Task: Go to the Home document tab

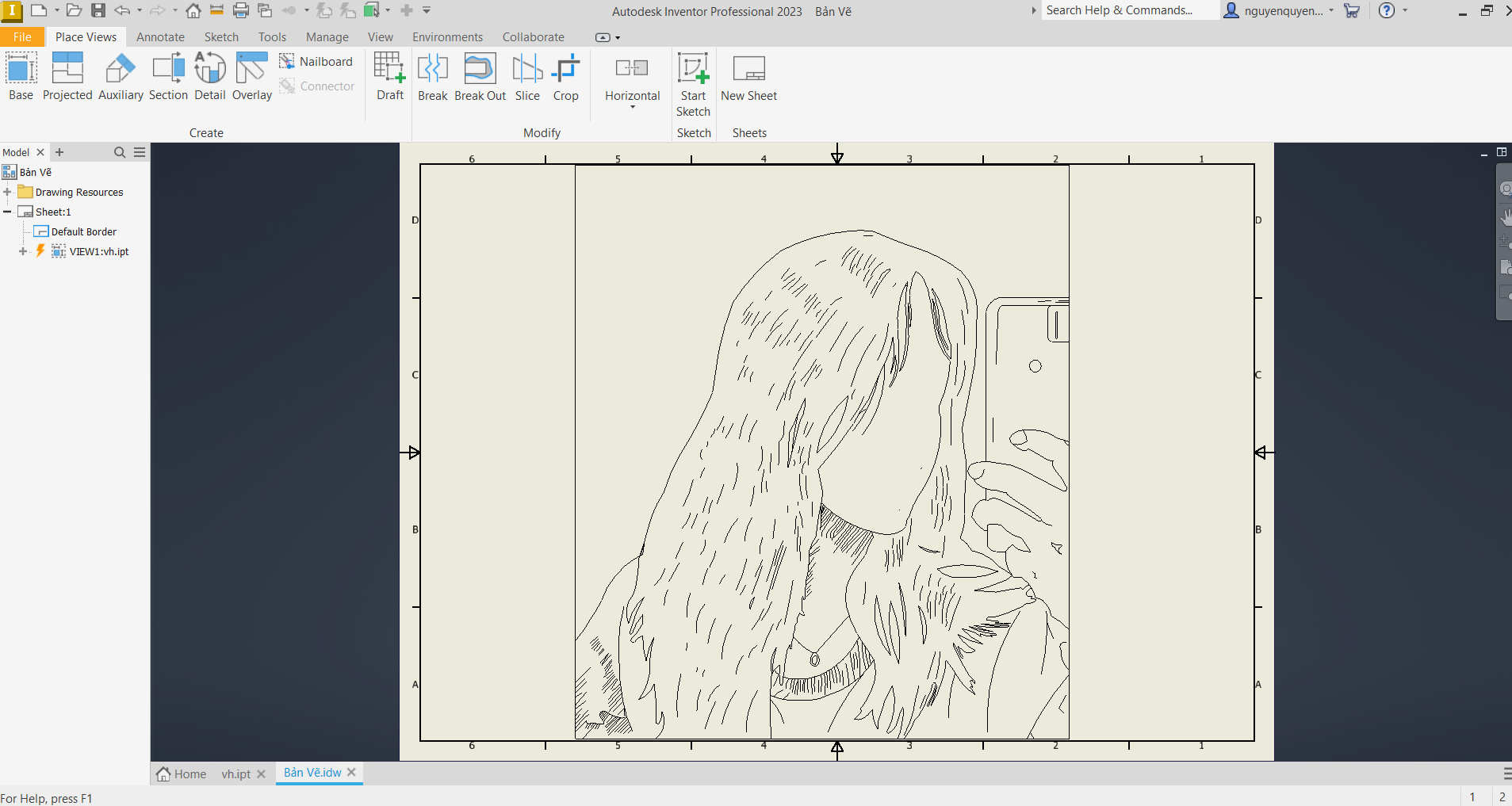Action: (182, 774)
